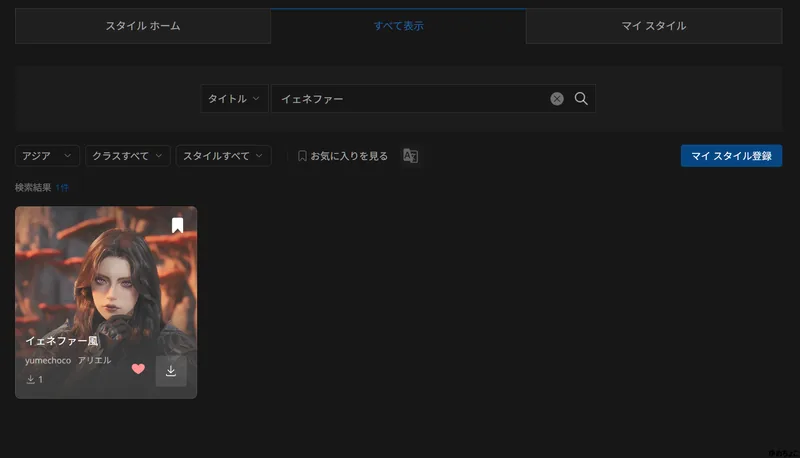Enable お気に入りを見る favorites filter
Screen dimensions: 800x458
point(343,156)
